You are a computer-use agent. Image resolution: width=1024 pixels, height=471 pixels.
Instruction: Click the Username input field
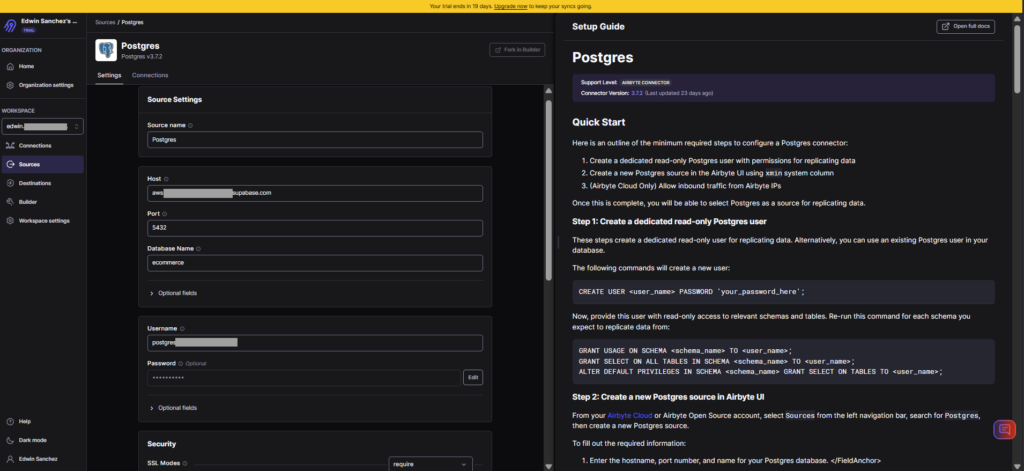(x=315, y=343)
